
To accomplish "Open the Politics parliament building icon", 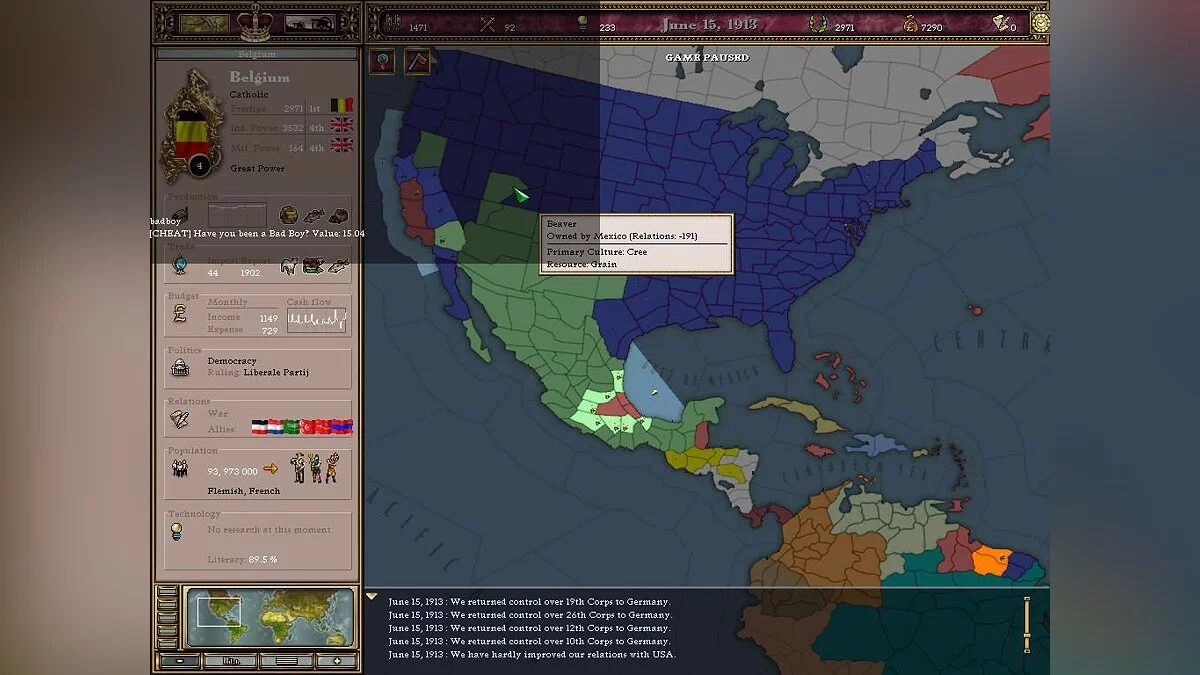I will click(180, 368).
